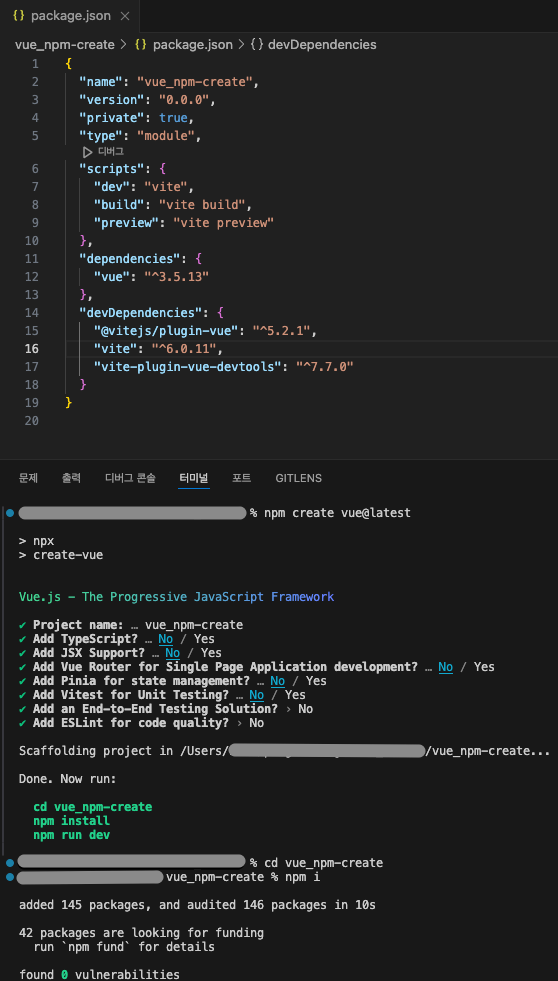Click the underlined No for JSX Support

(x=172, y=653)
